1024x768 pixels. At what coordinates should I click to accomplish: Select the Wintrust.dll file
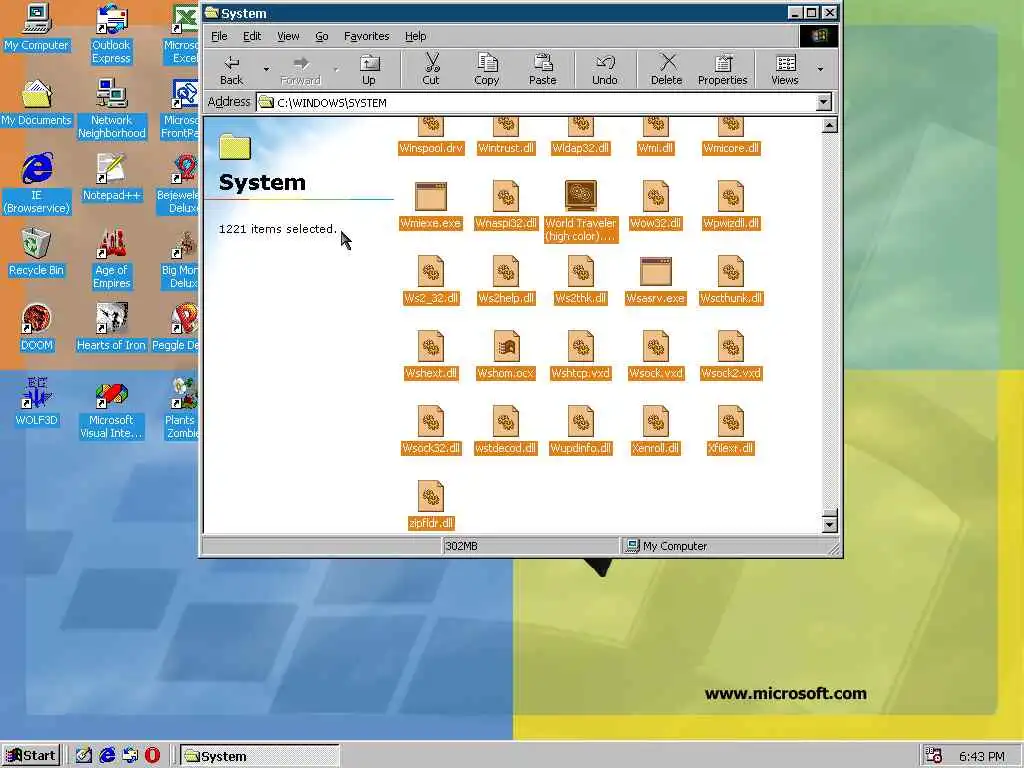pos(506,136)
